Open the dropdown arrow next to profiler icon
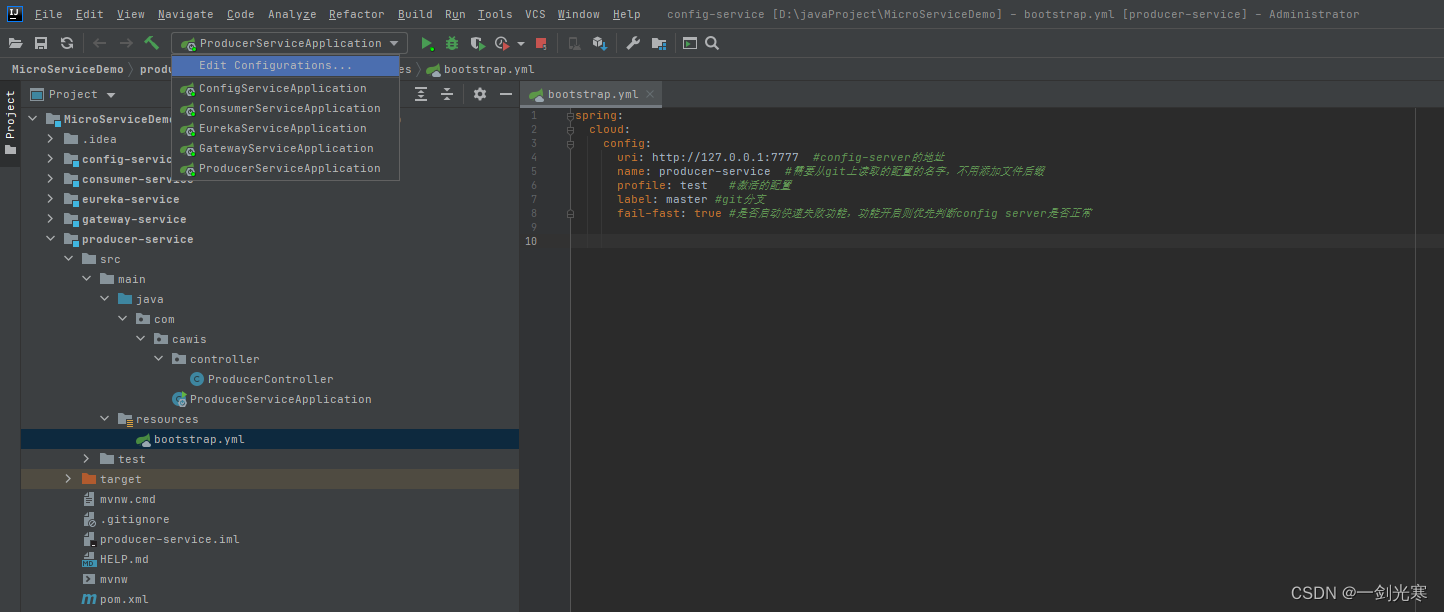The width and height of the screenshot is (1444, 612). coord(521,43)
